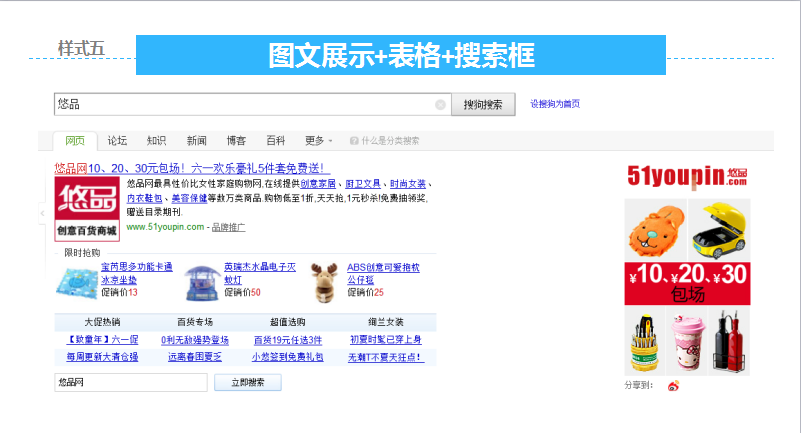Image resolution: width=801 pixels, height=433 pixels.
Task: Open the www.51youpin.com green URL
Action: coord(165,227)
